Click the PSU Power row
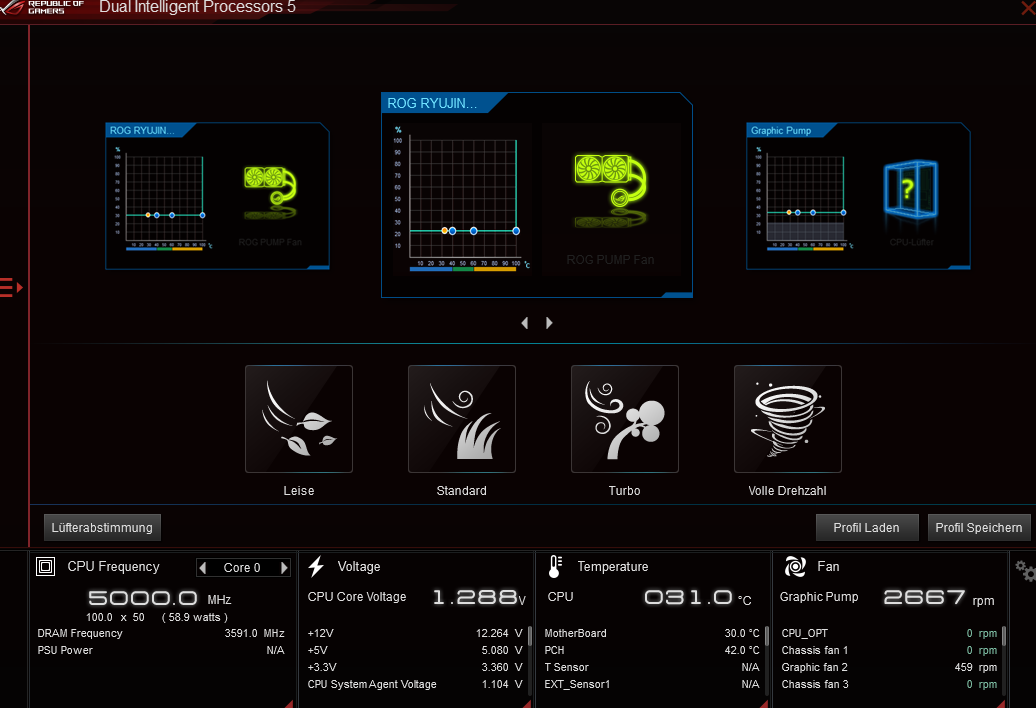 (161, 650)
